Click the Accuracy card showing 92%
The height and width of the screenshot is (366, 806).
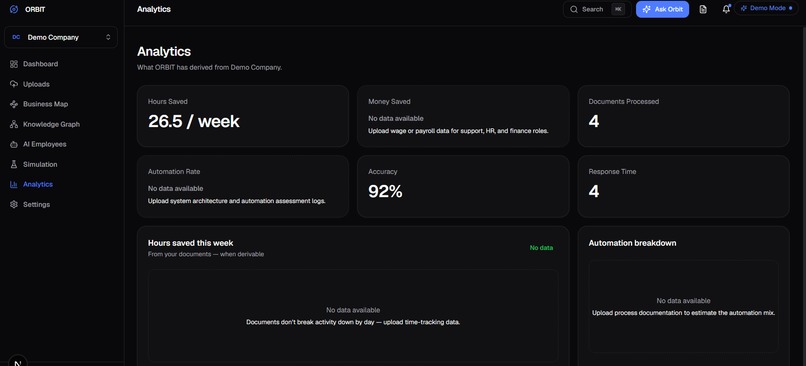pyautogui.click(x=463, y=187)
